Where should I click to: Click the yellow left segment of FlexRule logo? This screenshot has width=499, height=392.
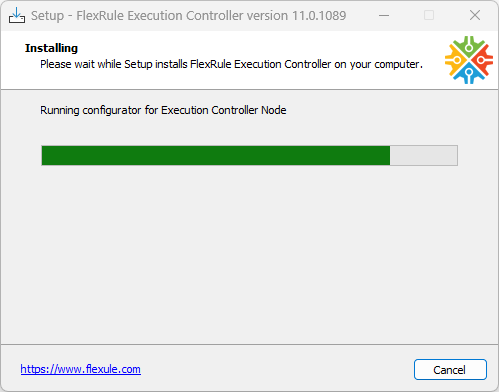[454, 60]
